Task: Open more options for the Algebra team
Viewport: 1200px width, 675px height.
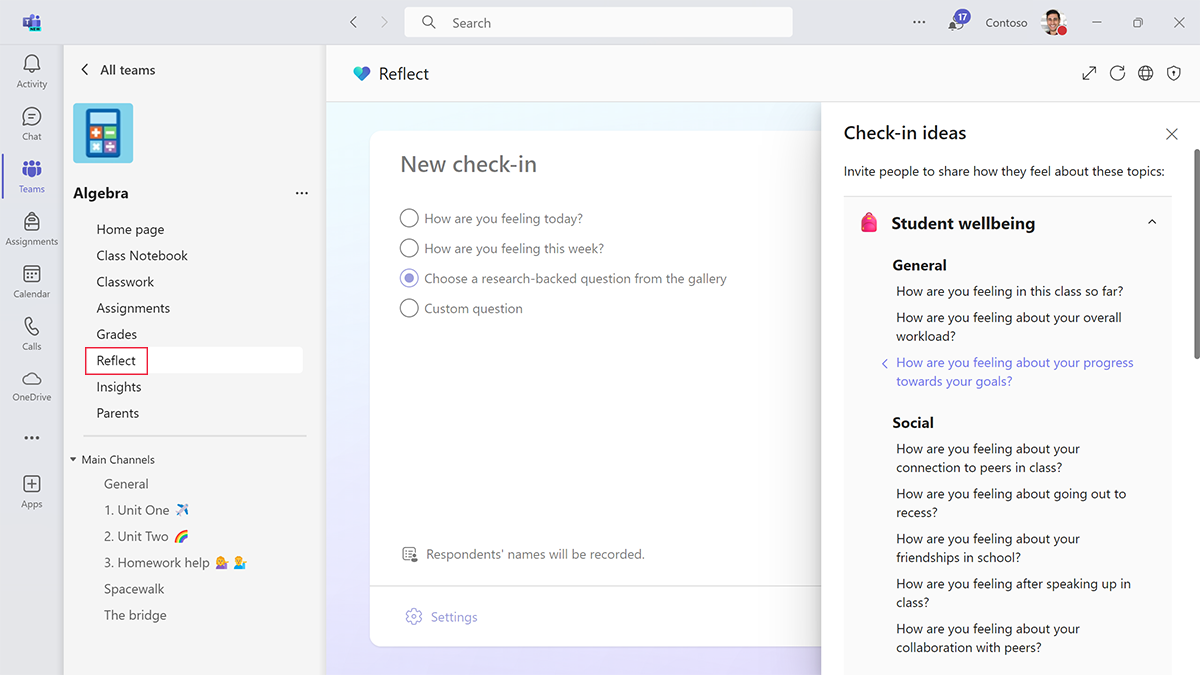Action: point(302,193)
